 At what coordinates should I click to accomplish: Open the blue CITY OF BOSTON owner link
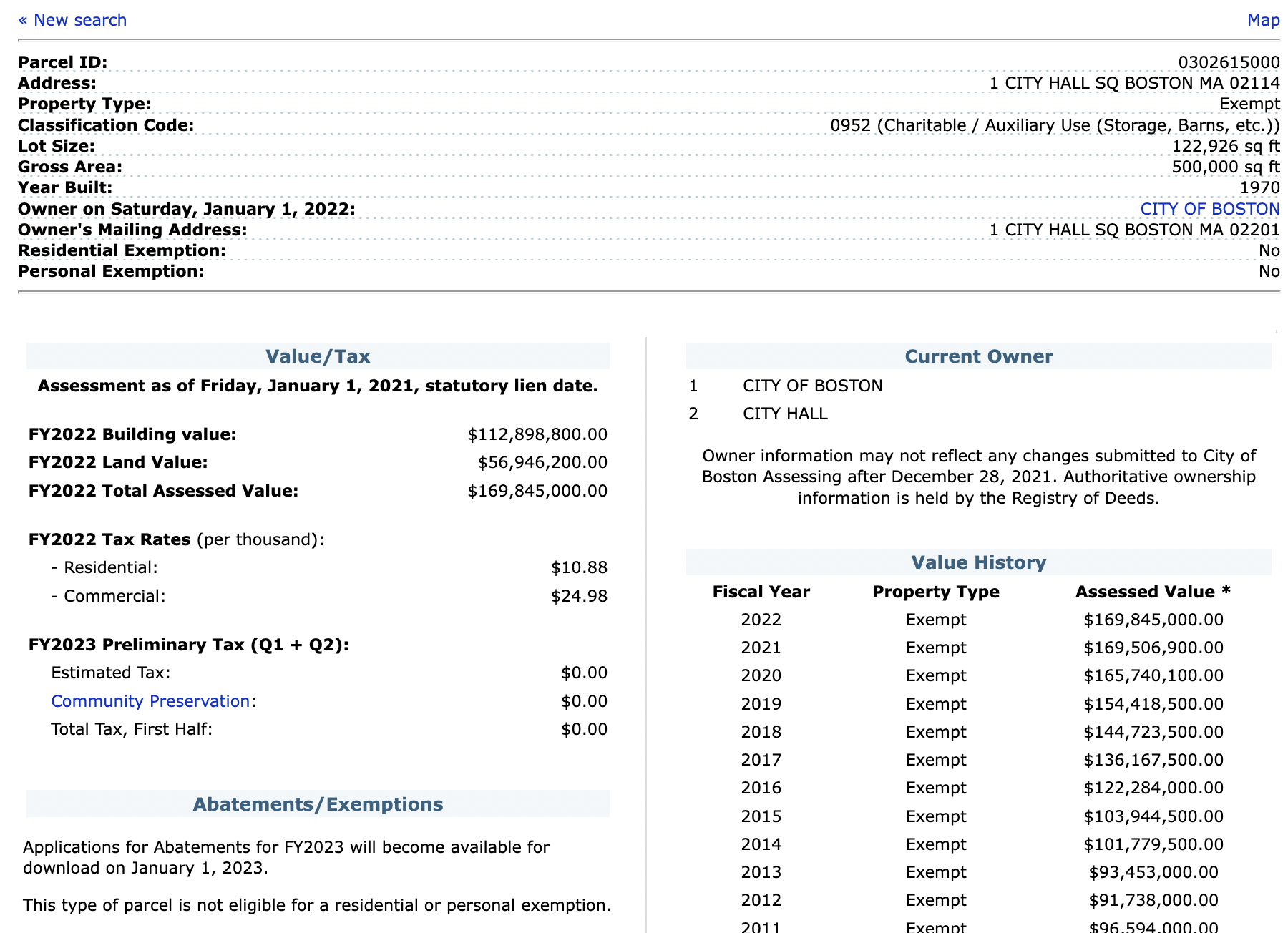point(1209,209)
